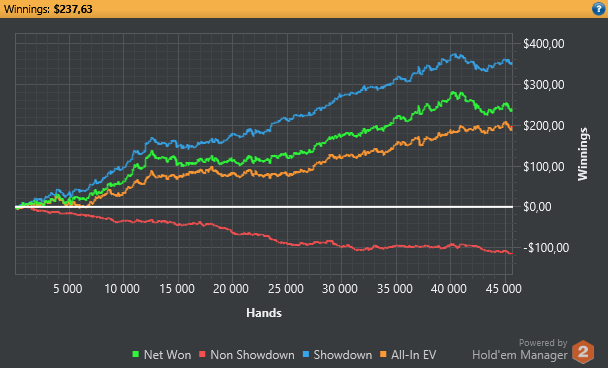This screenshot has width=608, height=368.
Task: Select the Non Showdown legend label
Action: click(252, 354)
